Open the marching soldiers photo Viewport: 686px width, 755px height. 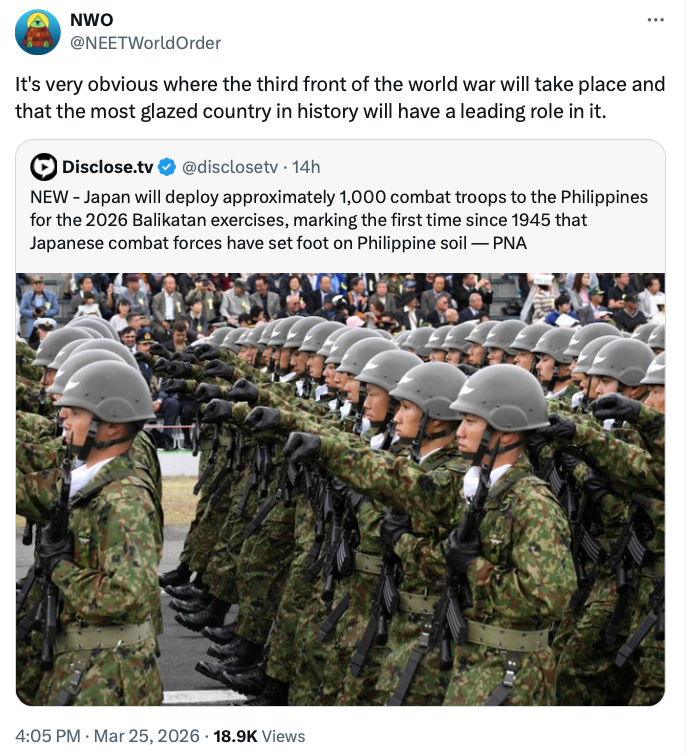click(340, 489)
